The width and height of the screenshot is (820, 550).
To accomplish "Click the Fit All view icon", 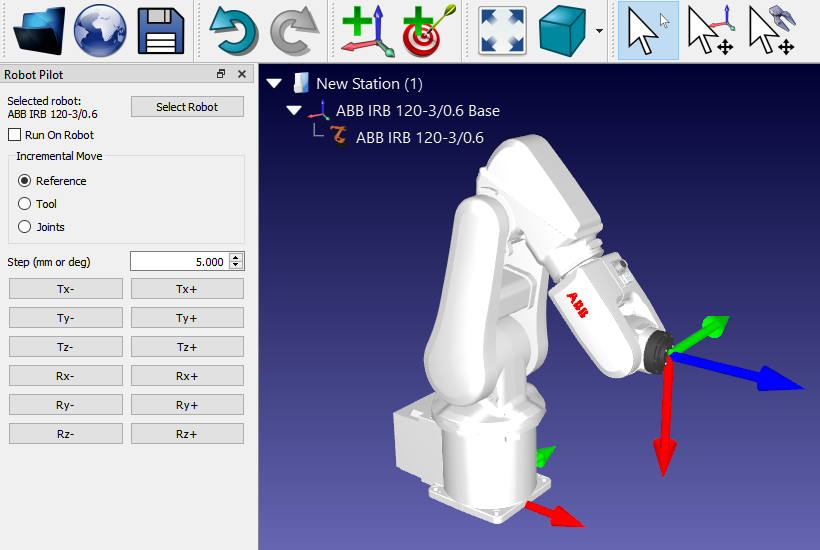I will click(x=502, y=31).
